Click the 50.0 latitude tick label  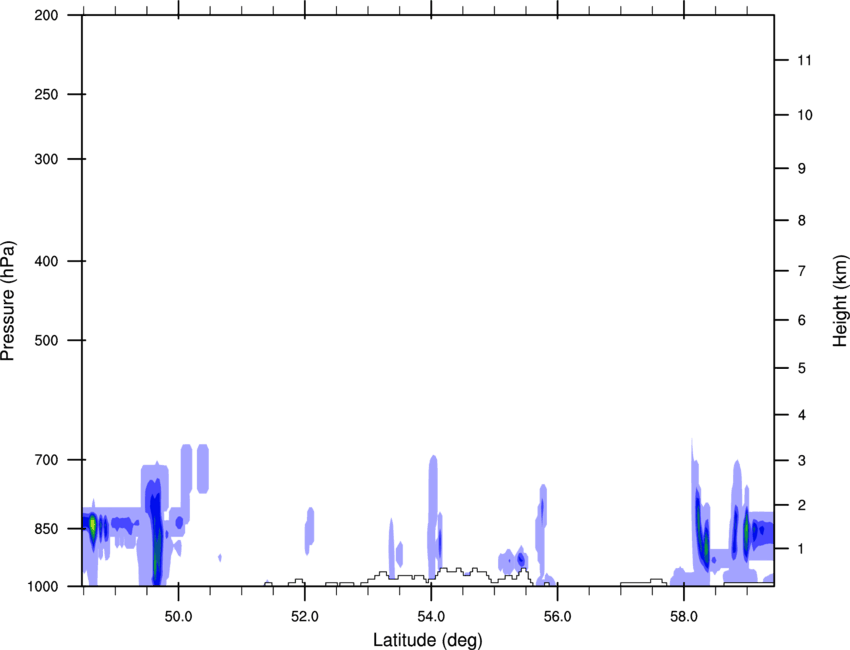point(178,617)
